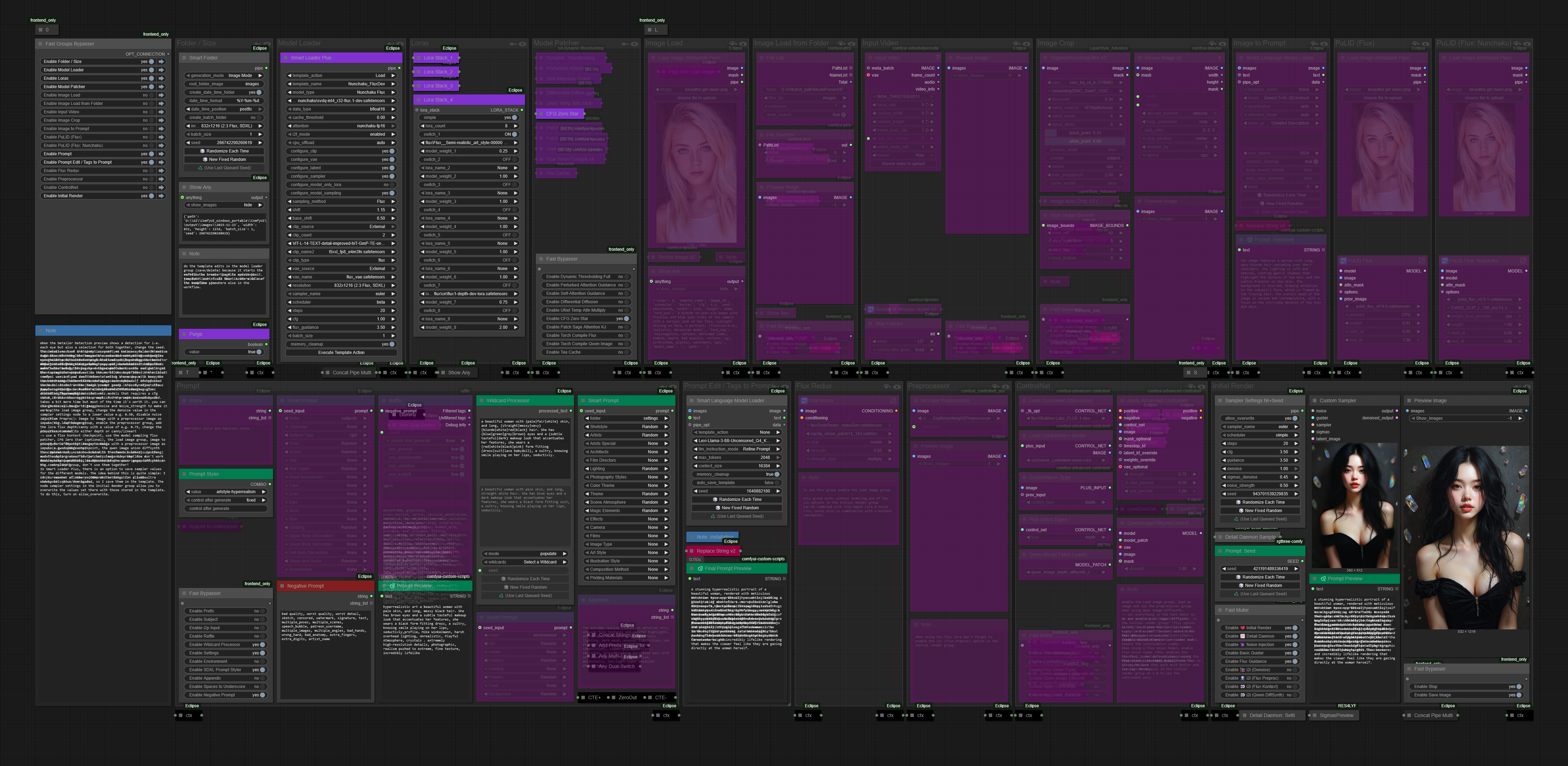This screenshot has height=766, width=1568.
Task: Open wildcards Select a Wildcard dropdown
Action: pos(525,562)
